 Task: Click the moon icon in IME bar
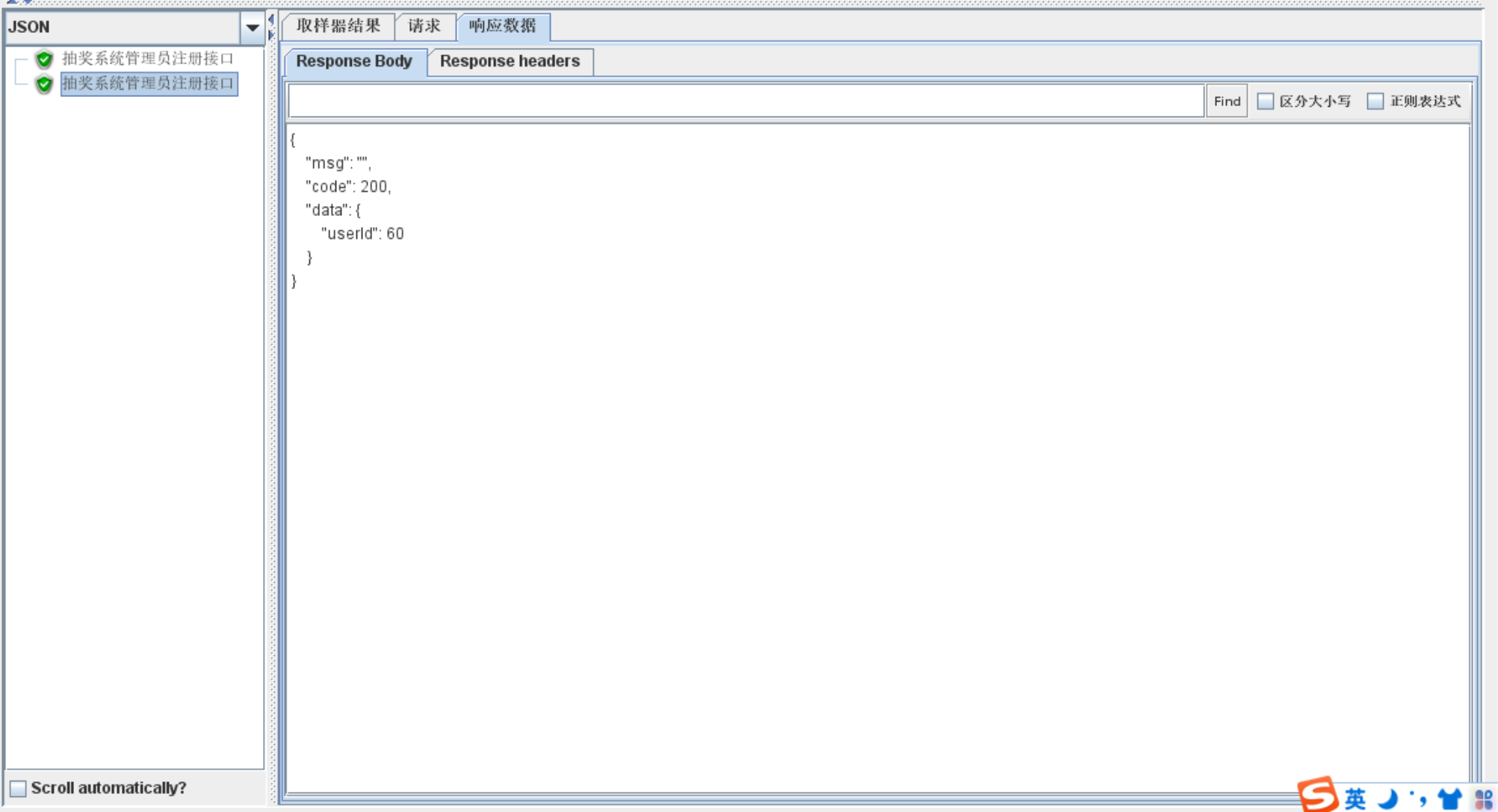(x=1387, y=799)
